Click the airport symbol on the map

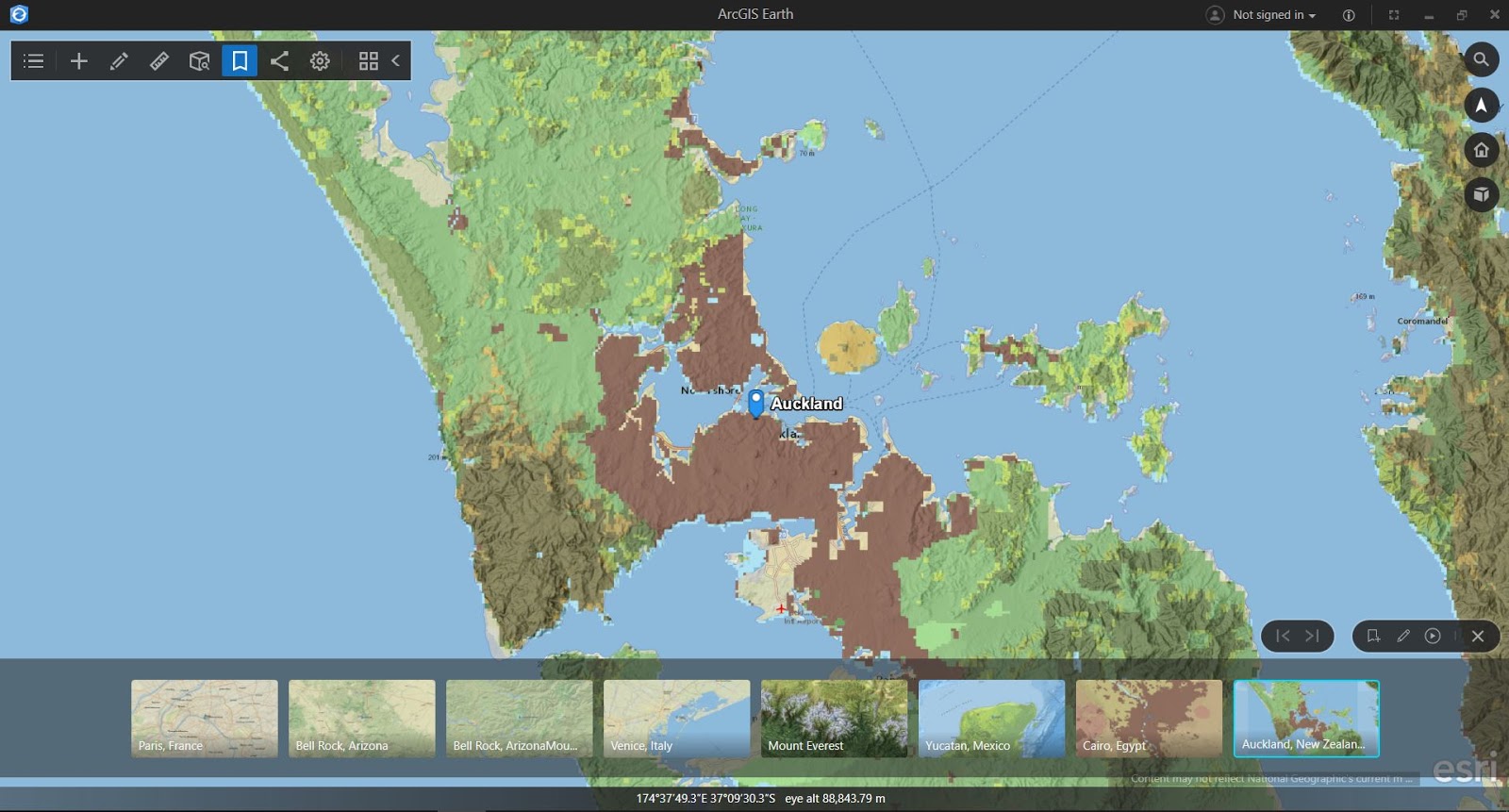(781, 608)
